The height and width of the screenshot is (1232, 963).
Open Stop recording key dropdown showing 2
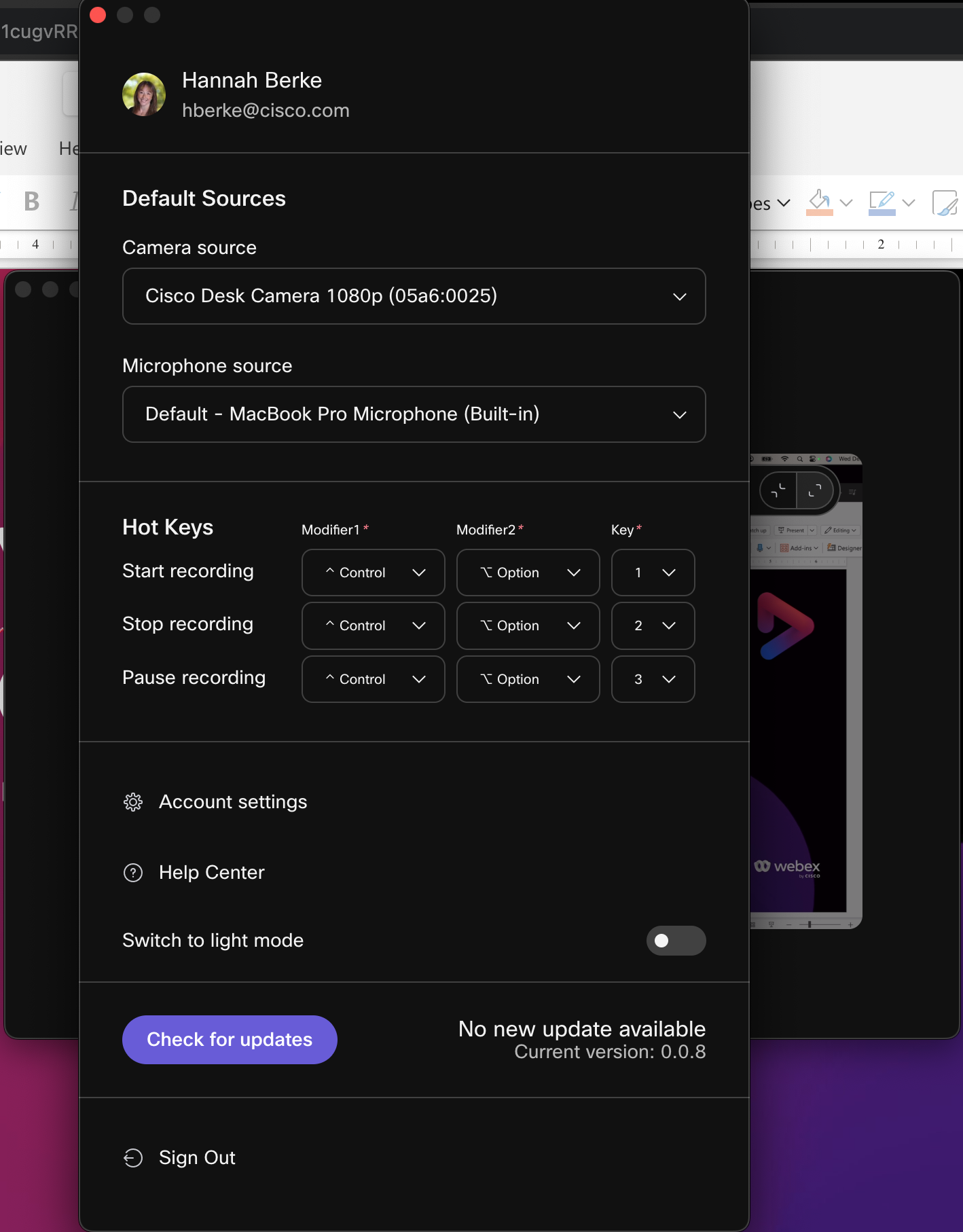coord(653,626)
